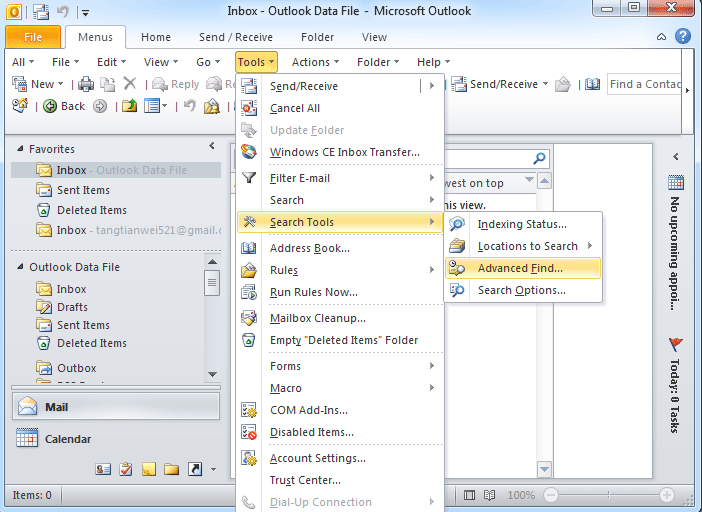
Task: Click the Print icon in toolbar
Action: click(86, 84)
